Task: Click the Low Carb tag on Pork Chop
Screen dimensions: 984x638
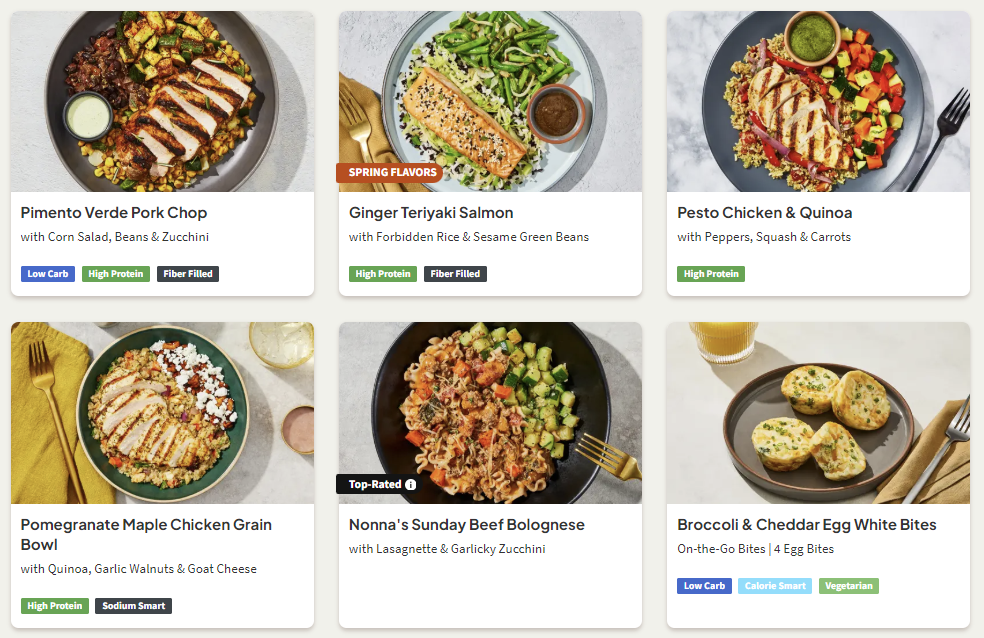Action: pyautogui.click(x=48, y=274)
